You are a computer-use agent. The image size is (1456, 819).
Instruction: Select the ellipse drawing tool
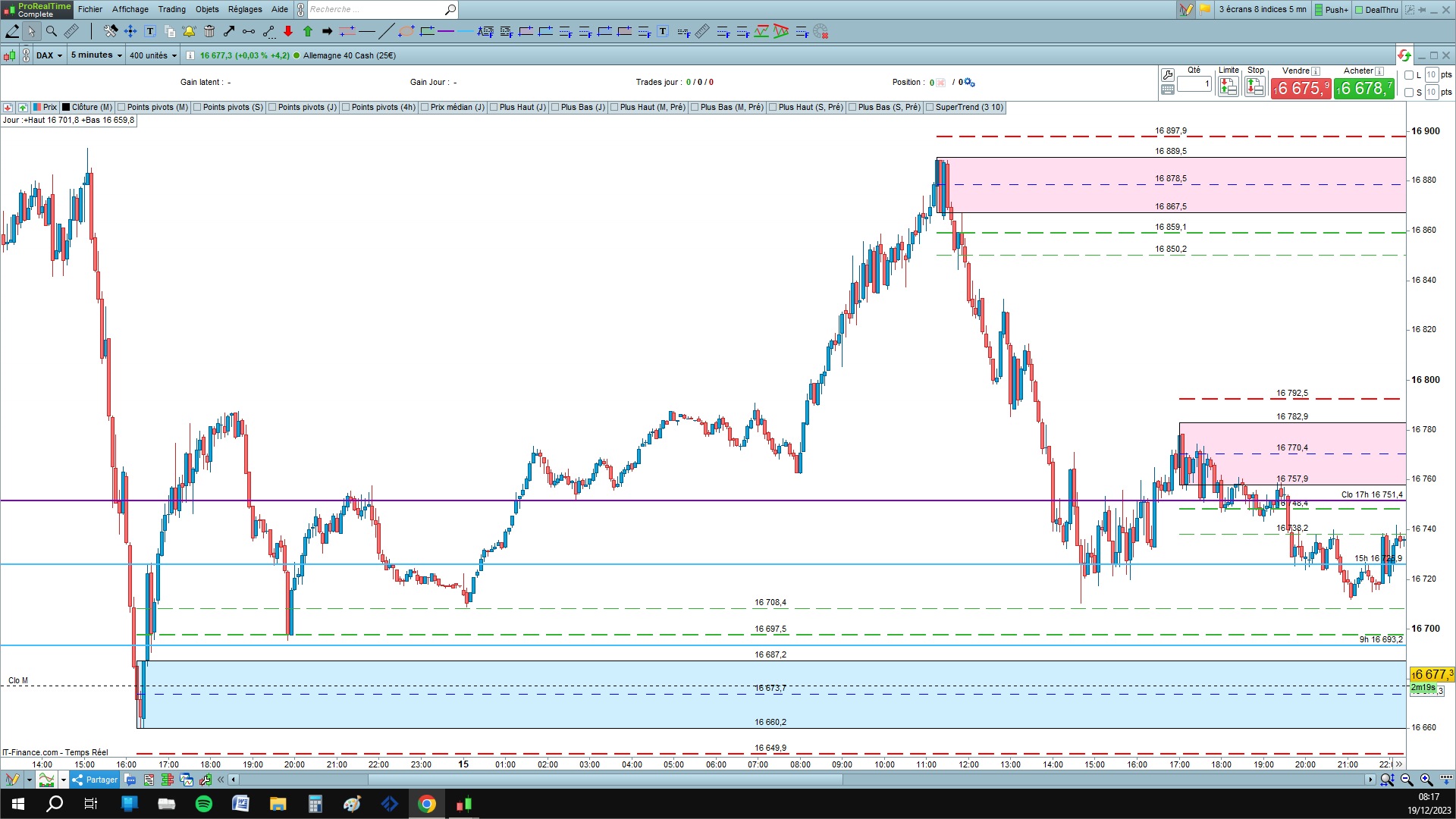point(406,31)
